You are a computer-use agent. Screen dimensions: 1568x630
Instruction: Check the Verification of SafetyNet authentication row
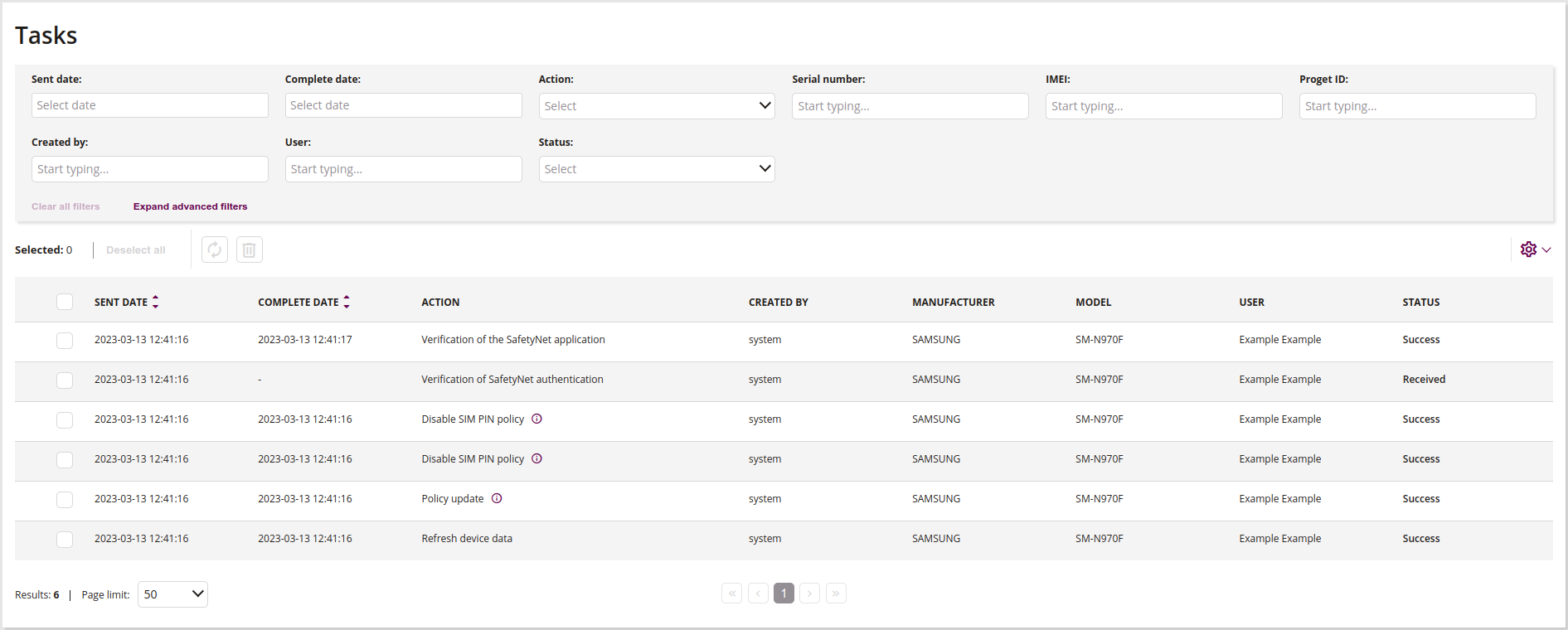65,380
